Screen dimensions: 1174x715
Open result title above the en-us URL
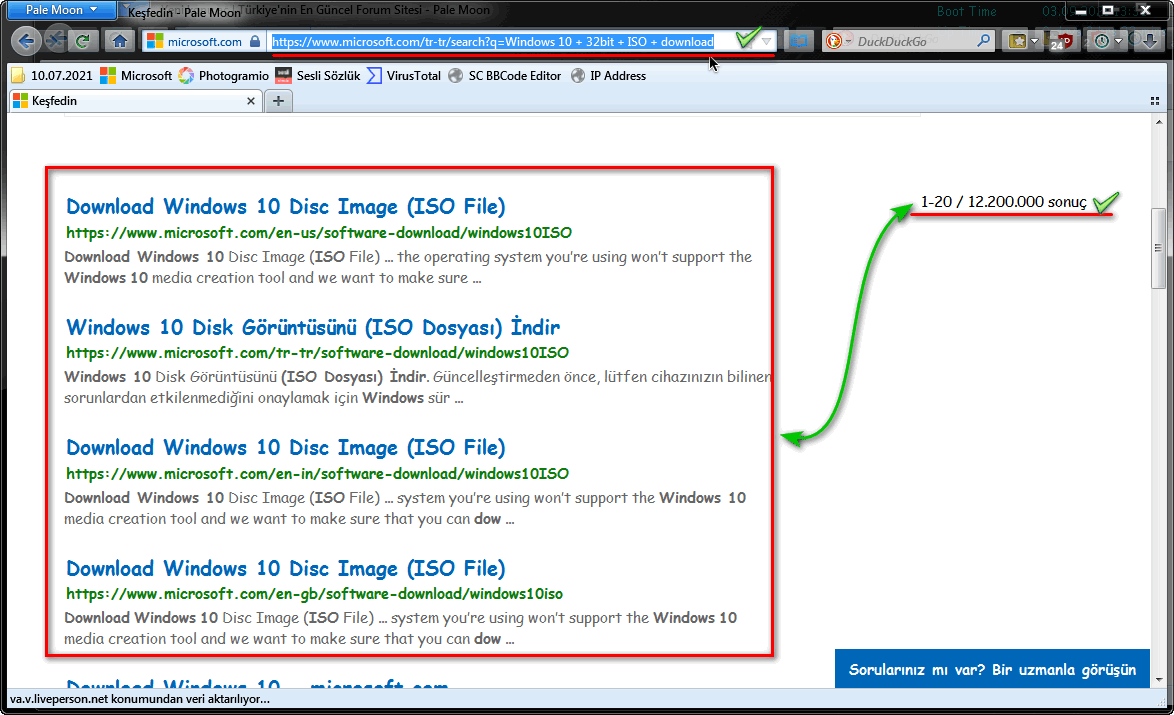[285, 207]
